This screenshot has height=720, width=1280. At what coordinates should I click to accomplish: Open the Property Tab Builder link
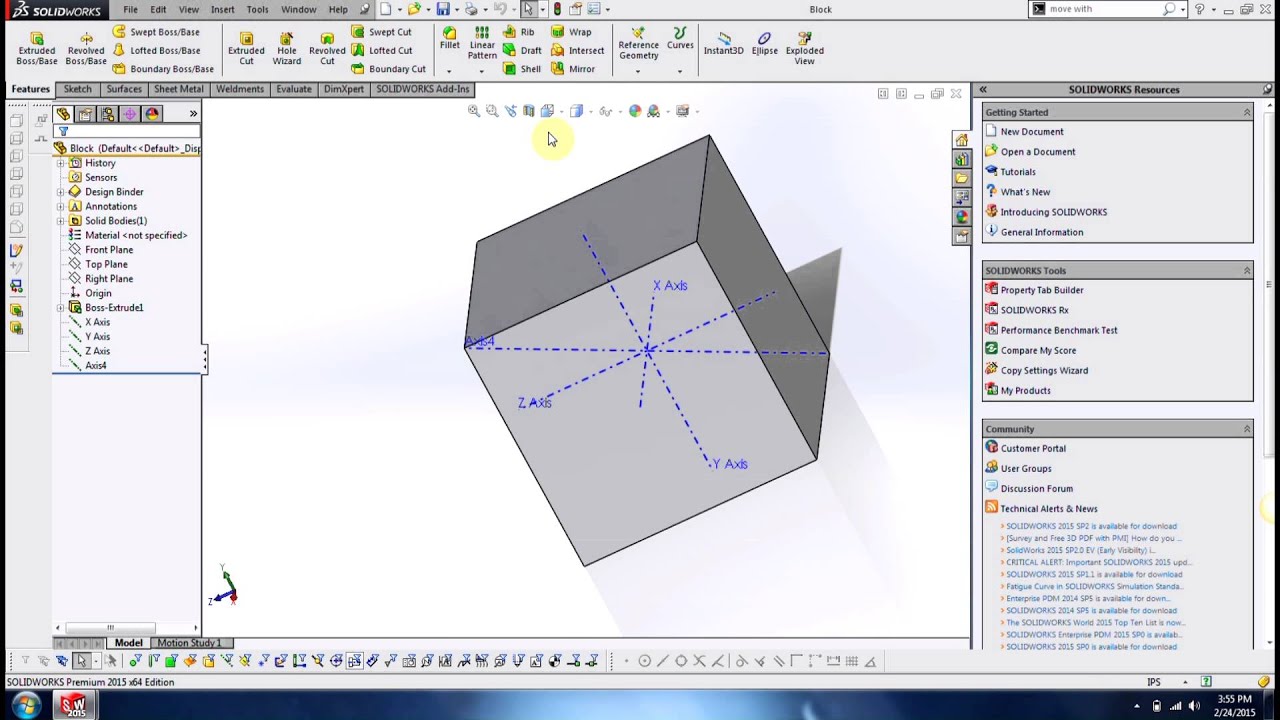click(x=1042, y=290)
